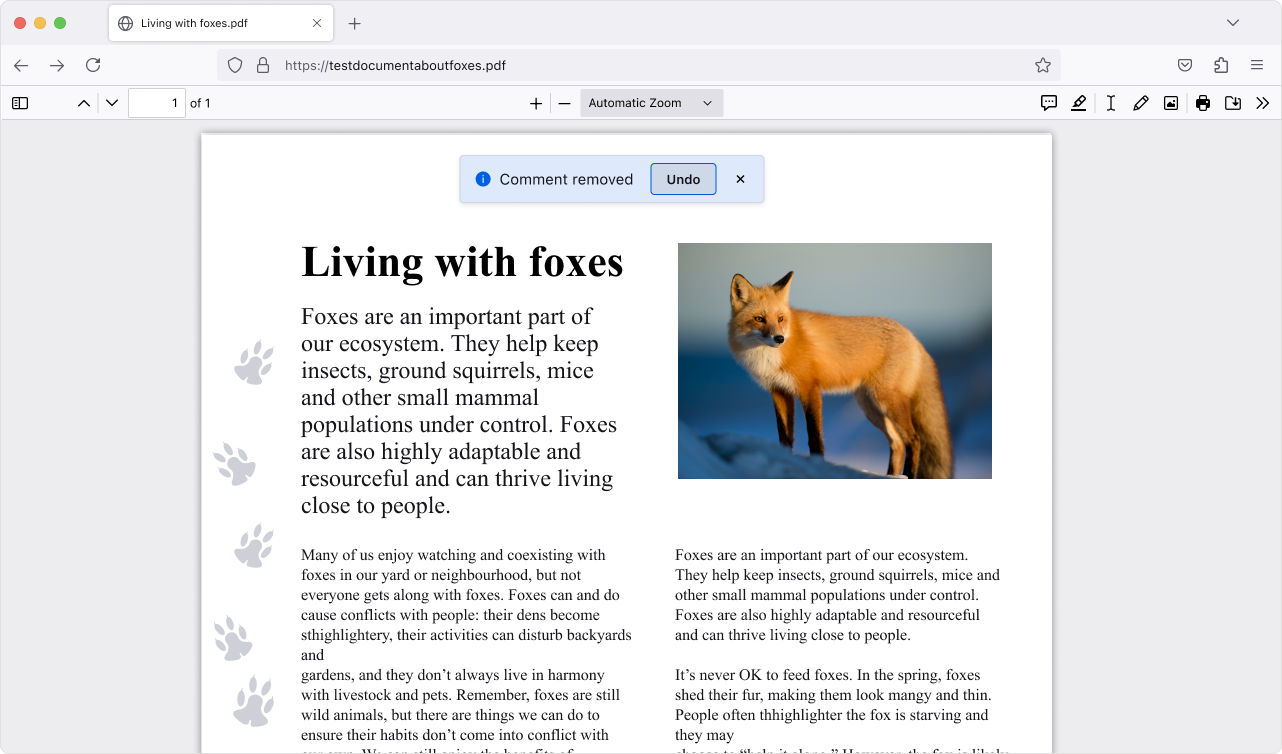Expand the PDF tools overflow menu
Image resolution: width=1282 pixels, height=754 pixels.
click(1262, 103)
